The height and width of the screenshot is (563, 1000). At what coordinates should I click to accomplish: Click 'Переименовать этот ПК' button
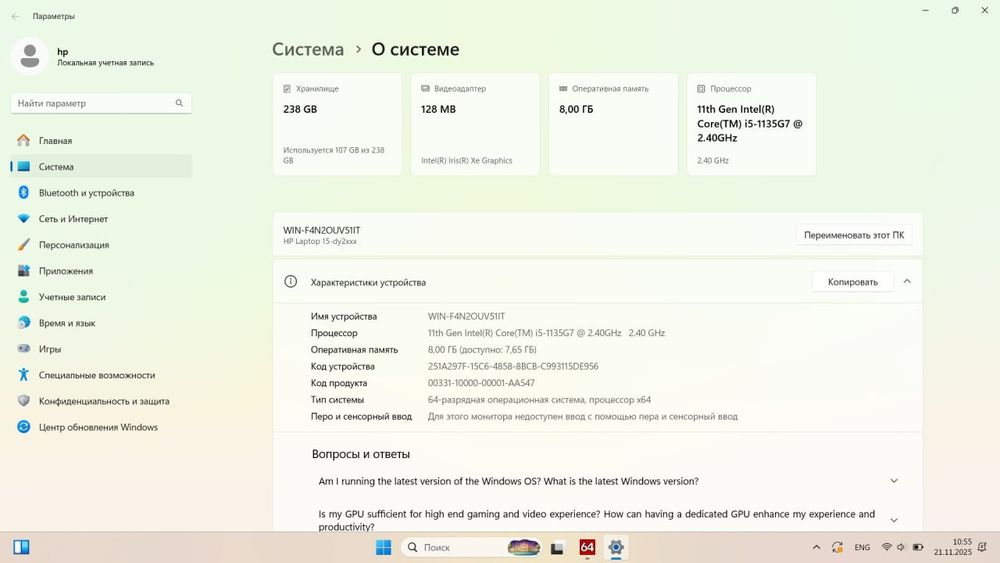854,235
